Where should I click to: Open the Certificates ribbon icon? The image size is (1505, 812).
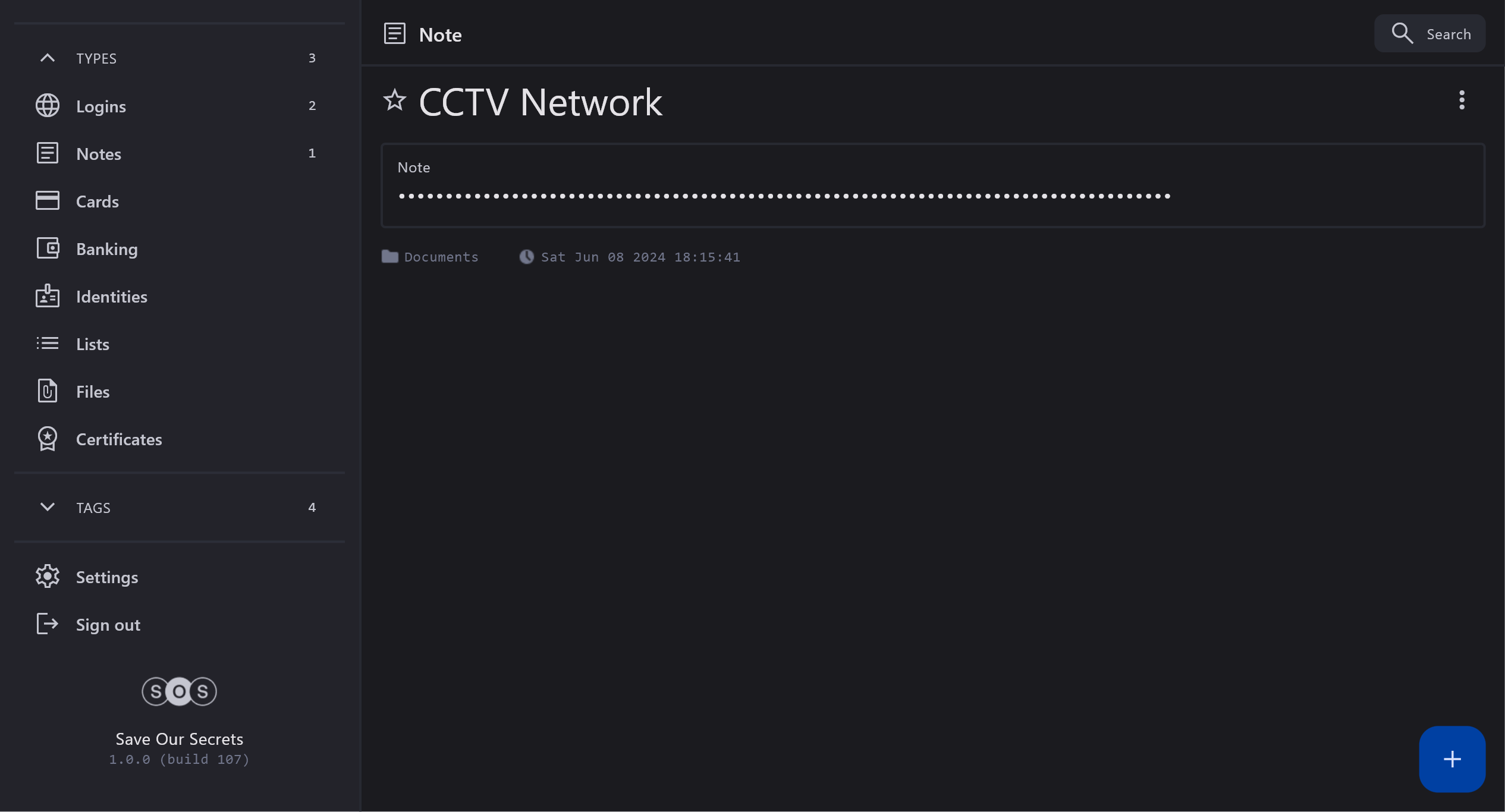click(x=48, y=439)
